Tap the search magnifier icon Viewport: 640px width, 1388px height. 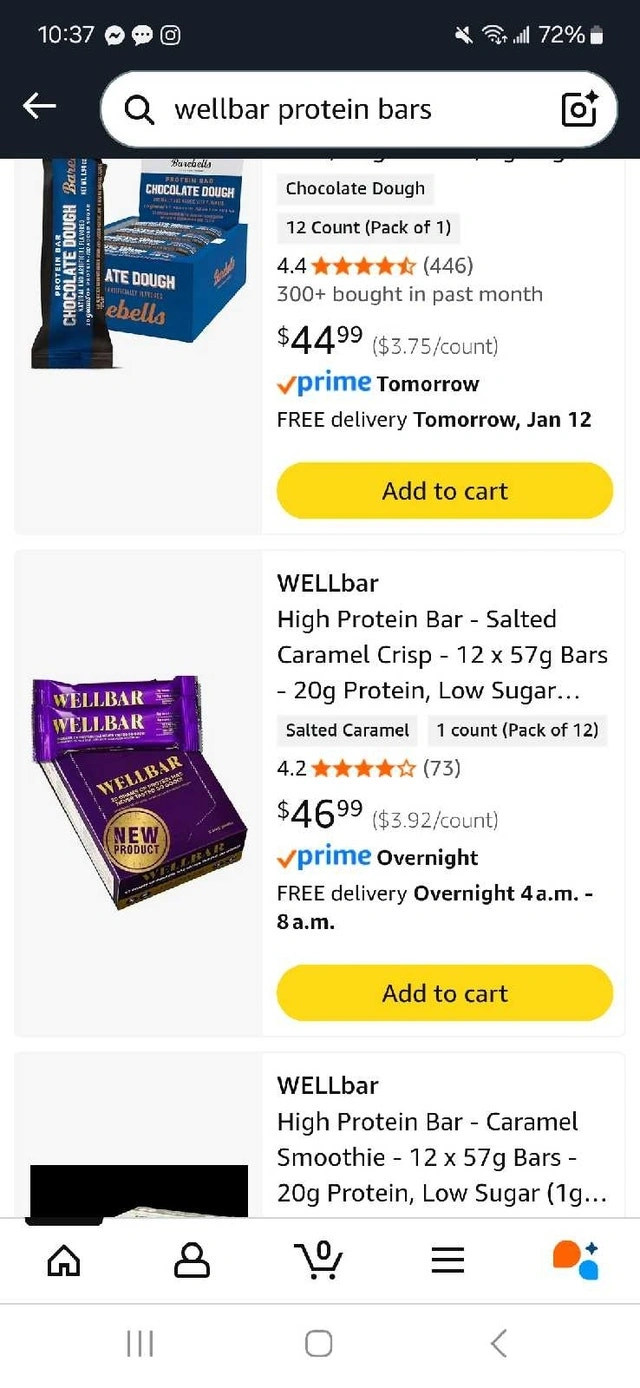point(140,109)
